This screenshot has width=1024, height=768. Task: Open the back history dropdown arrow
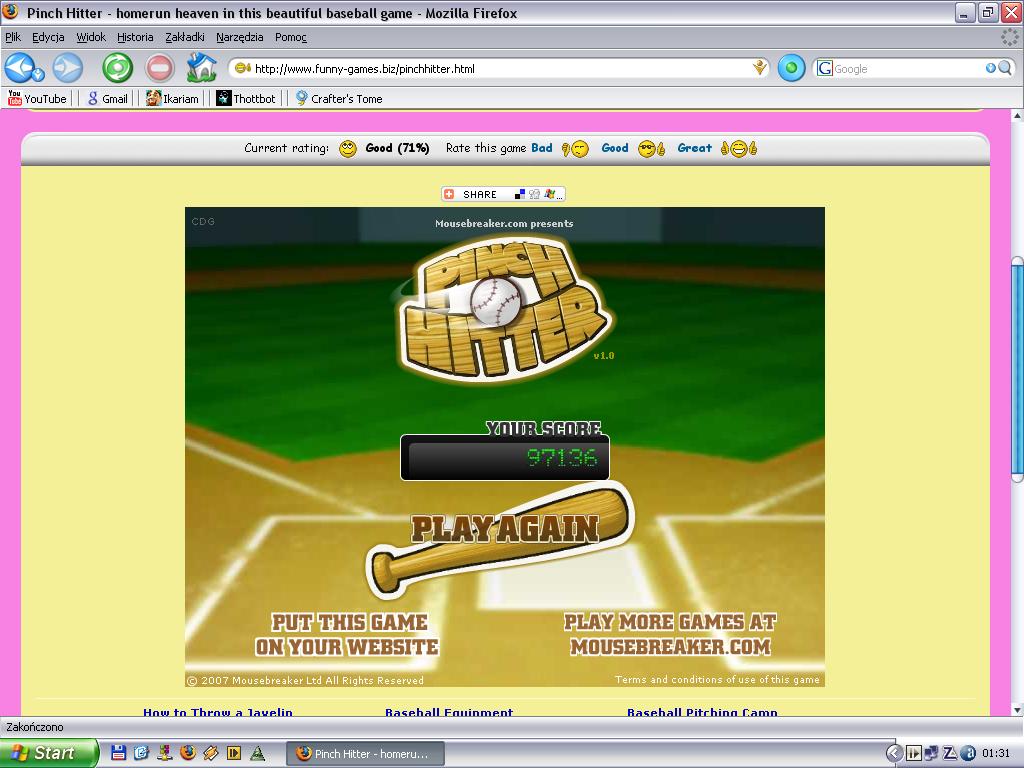click(x=39, y=74)
